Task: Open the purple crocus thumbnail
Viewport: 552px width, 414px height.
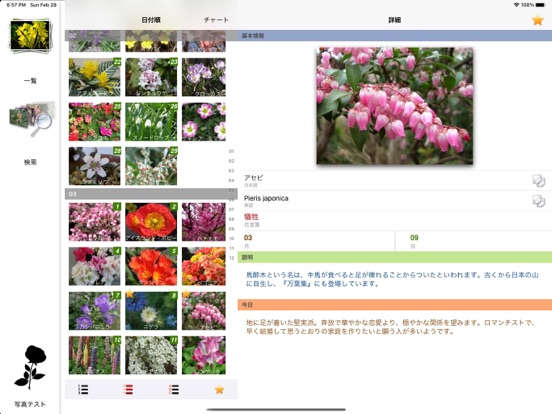Action: (204, 77)
